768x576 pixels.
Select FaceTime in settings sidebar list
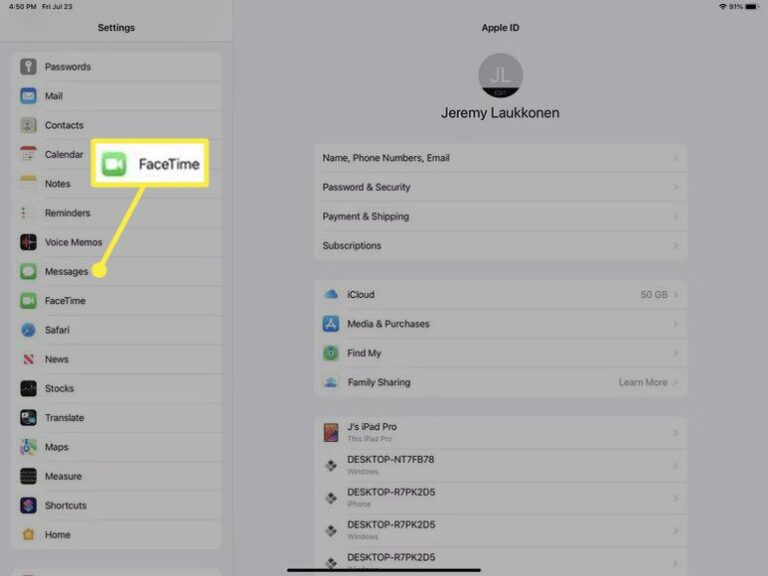(x=117, y=301)
